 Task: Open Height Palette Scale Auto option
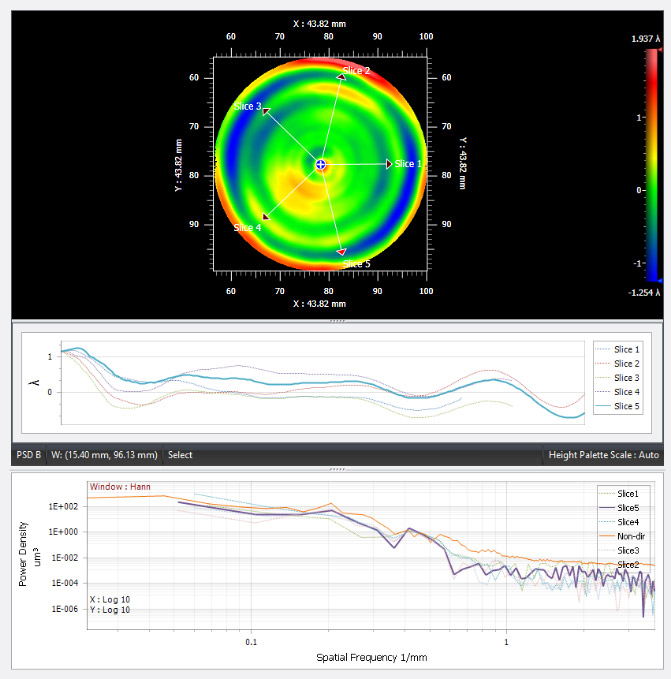(602, 455)
